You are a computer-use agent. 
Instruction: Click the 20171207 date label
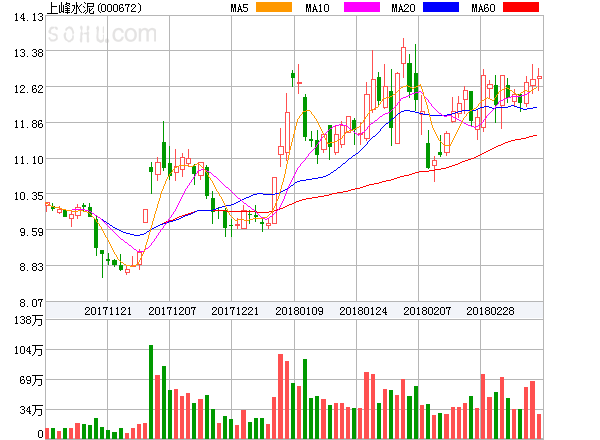point(172,311)
